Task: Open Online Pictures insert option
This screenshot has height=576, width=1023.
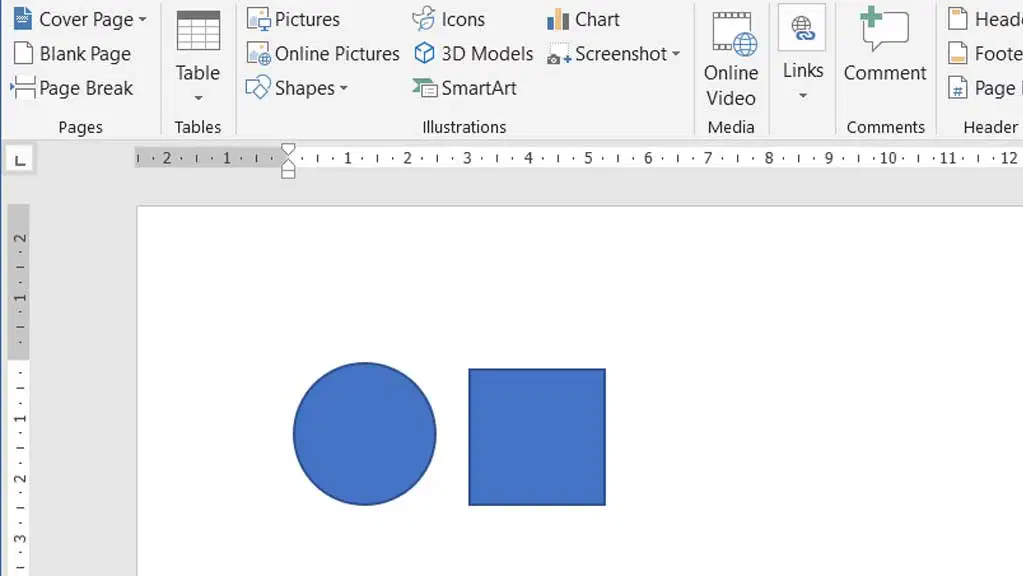Action: (x=322, y=53)
